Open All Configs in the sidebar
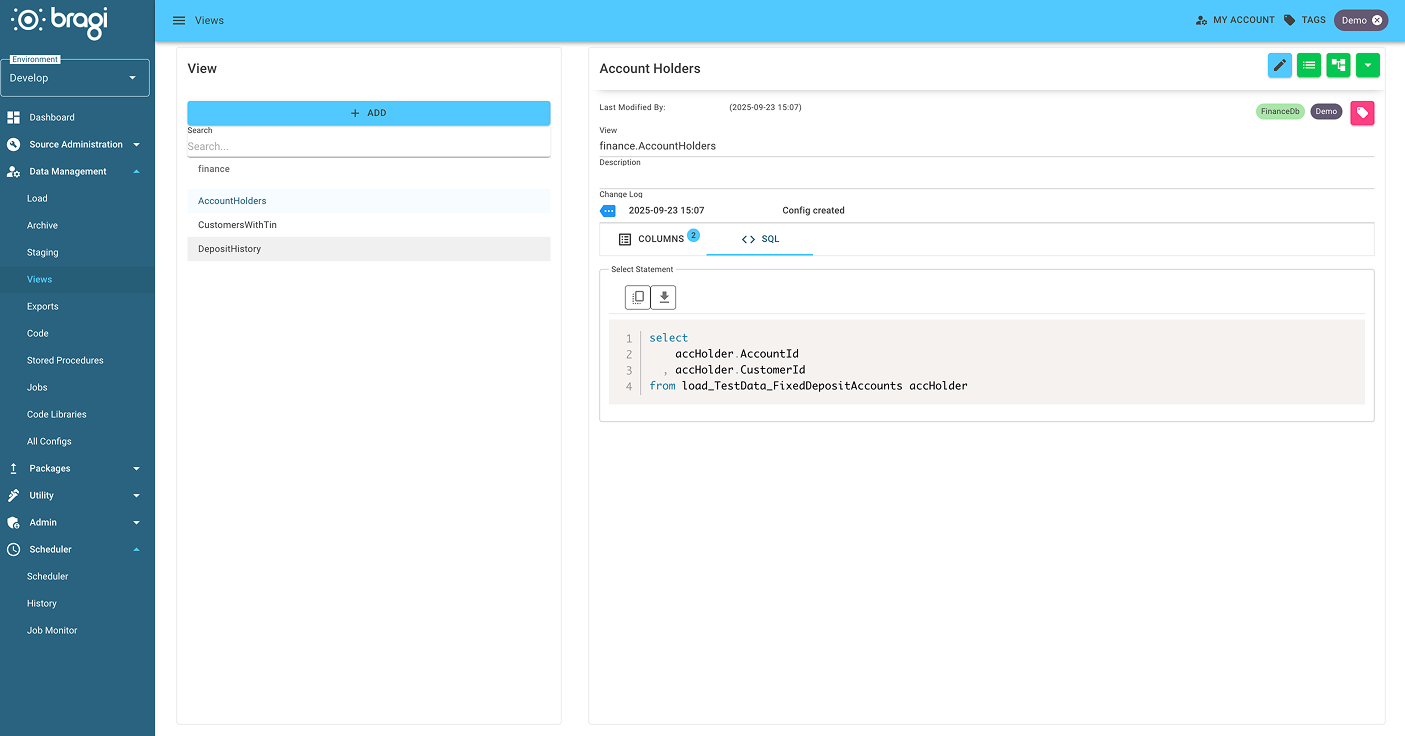The width and height of the screenshot is (1405, 736). [49, 442]
